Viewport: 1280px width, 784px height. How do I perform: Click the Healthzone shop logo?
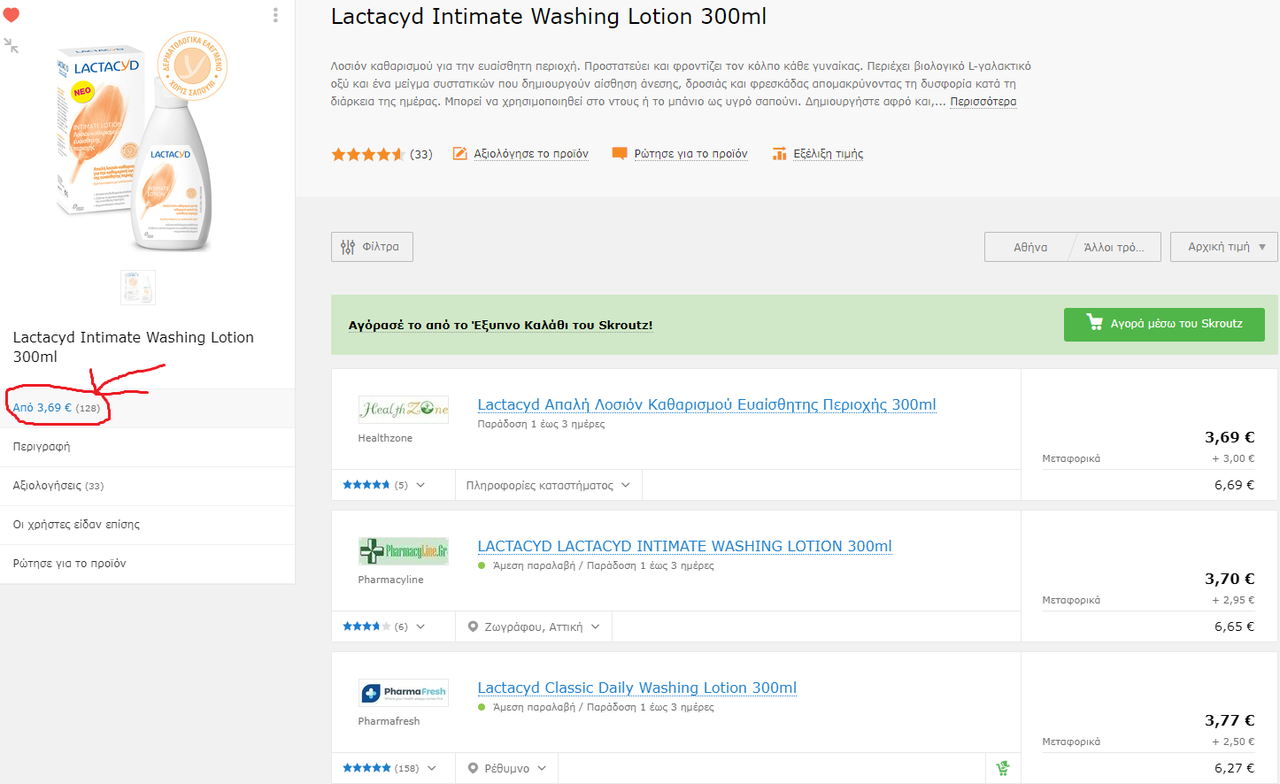403,409
